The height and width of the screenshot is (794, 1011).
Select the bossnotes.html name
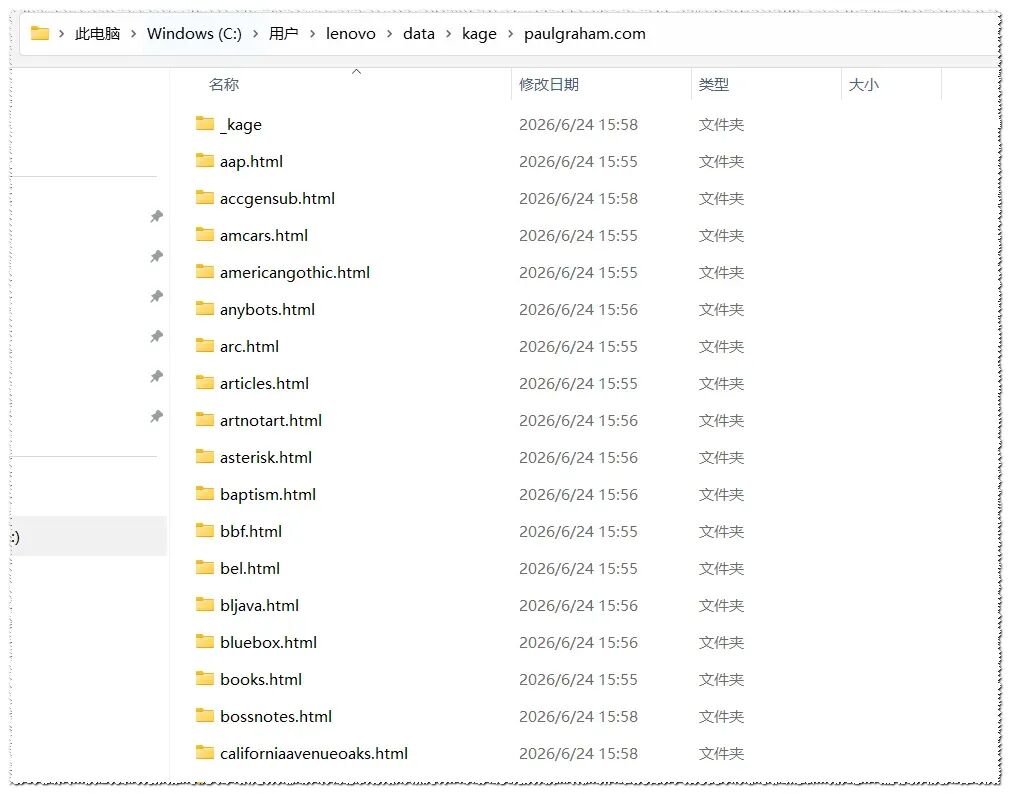point(276,716)
